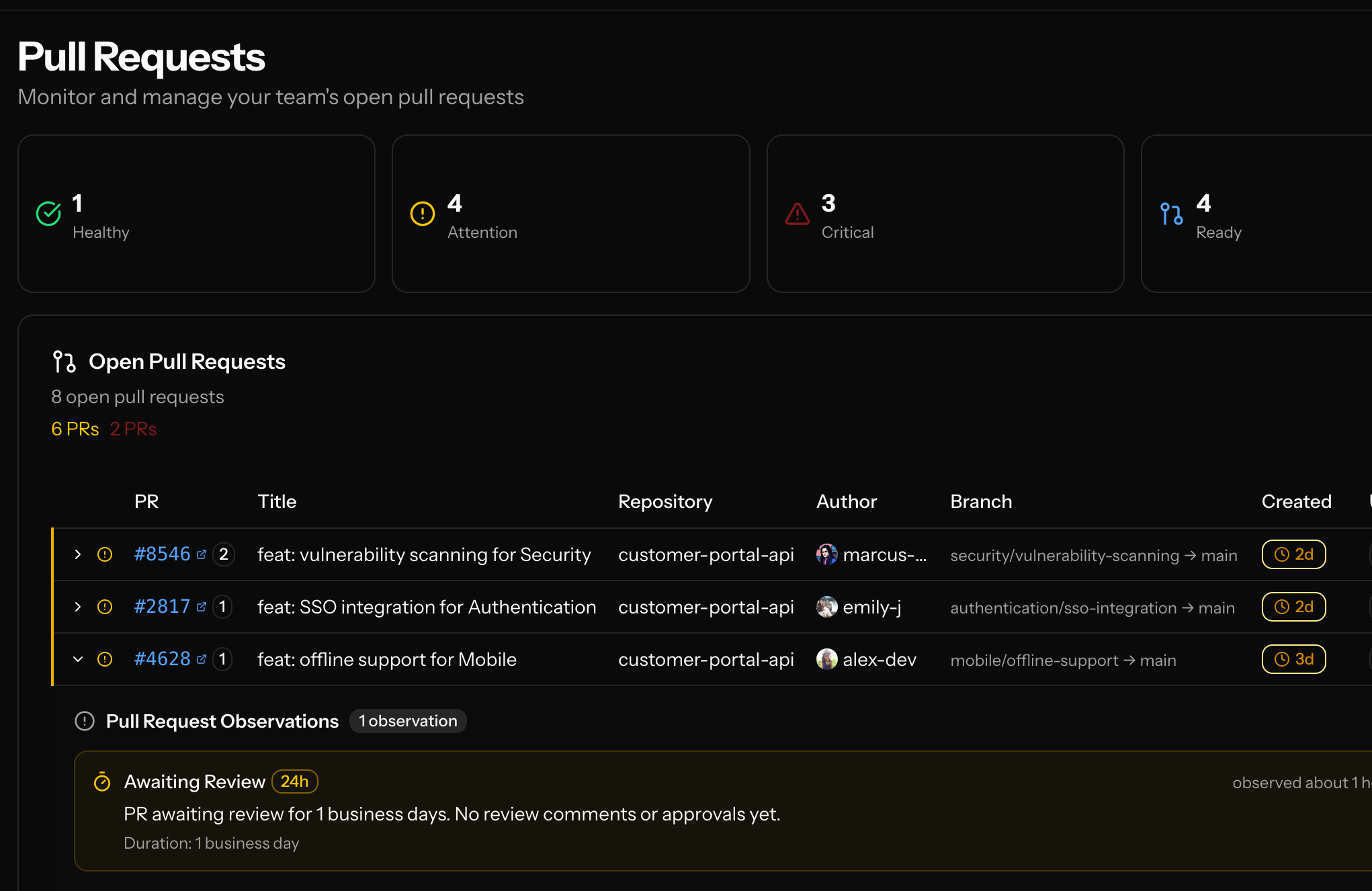Open pull request link #4628
1372x891 pixels.
coord(162,659)
